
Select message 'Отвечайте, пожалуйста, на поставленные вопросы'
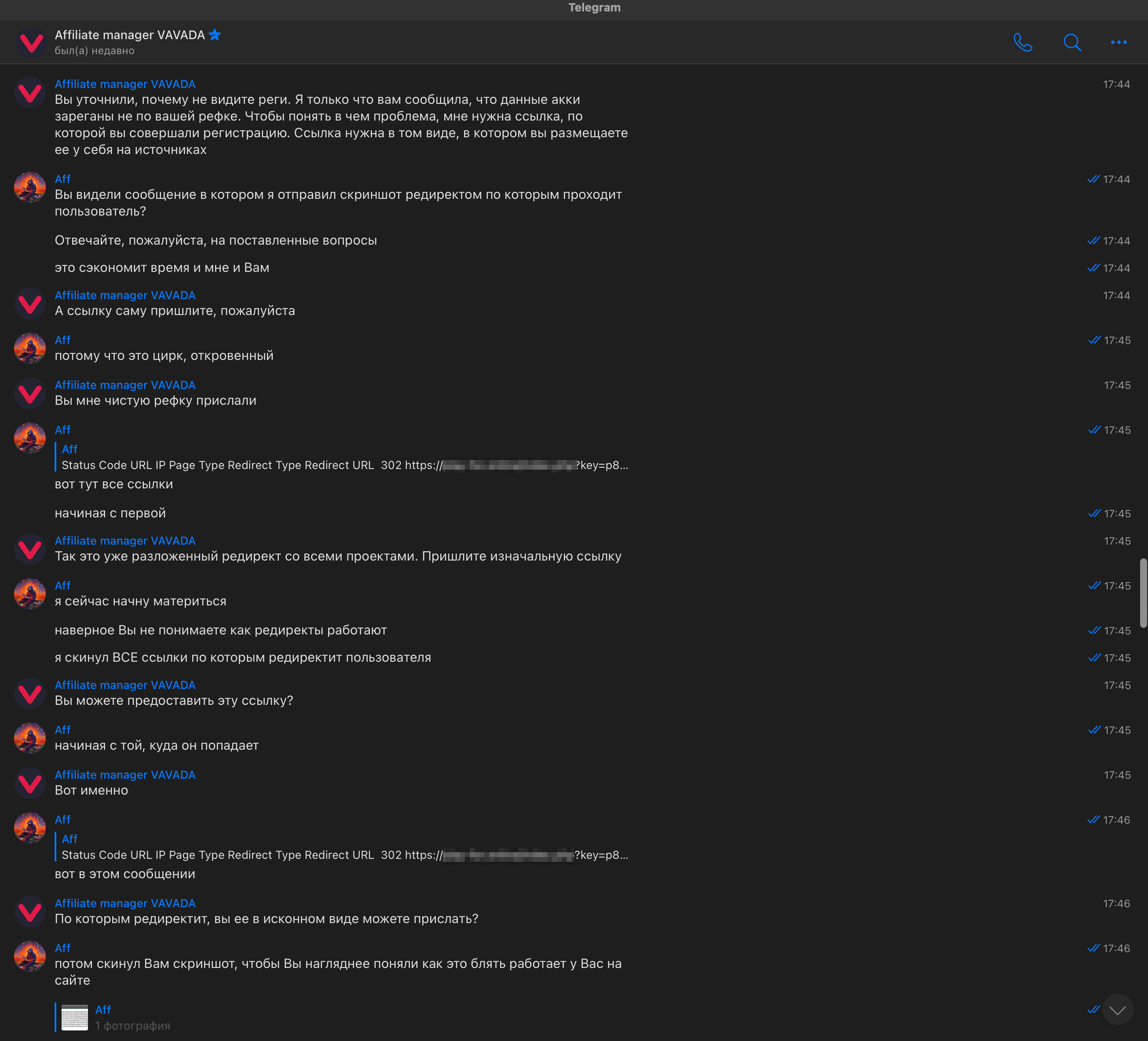click(x=216, y=240)
